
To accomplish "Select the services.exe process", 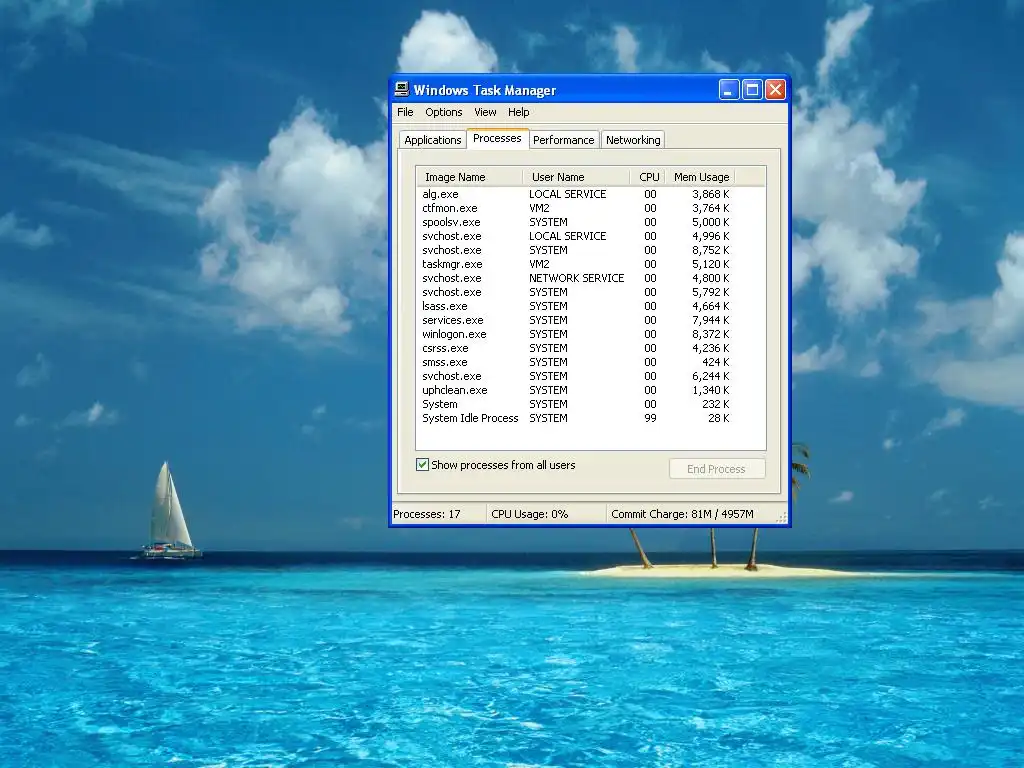I will click(x=590, y=320).
